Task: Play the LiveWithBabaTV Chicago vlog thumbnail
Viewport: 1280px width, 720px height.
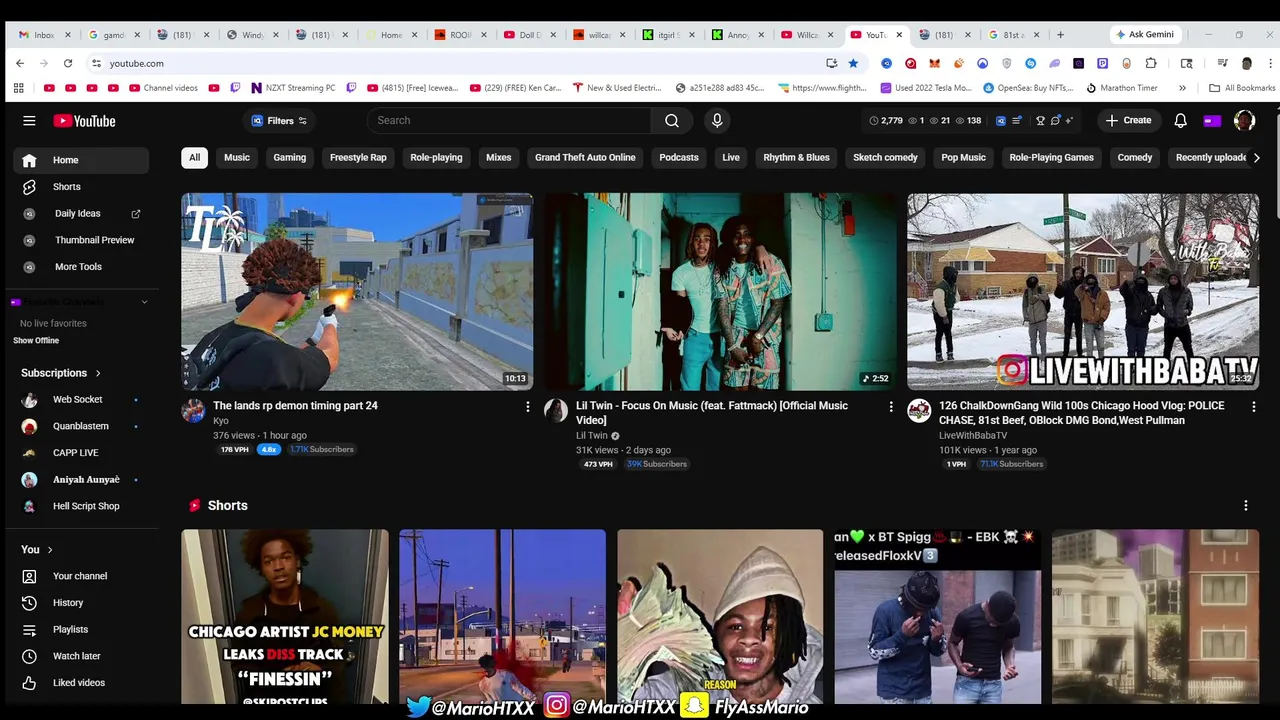Action: point(1083,291)
